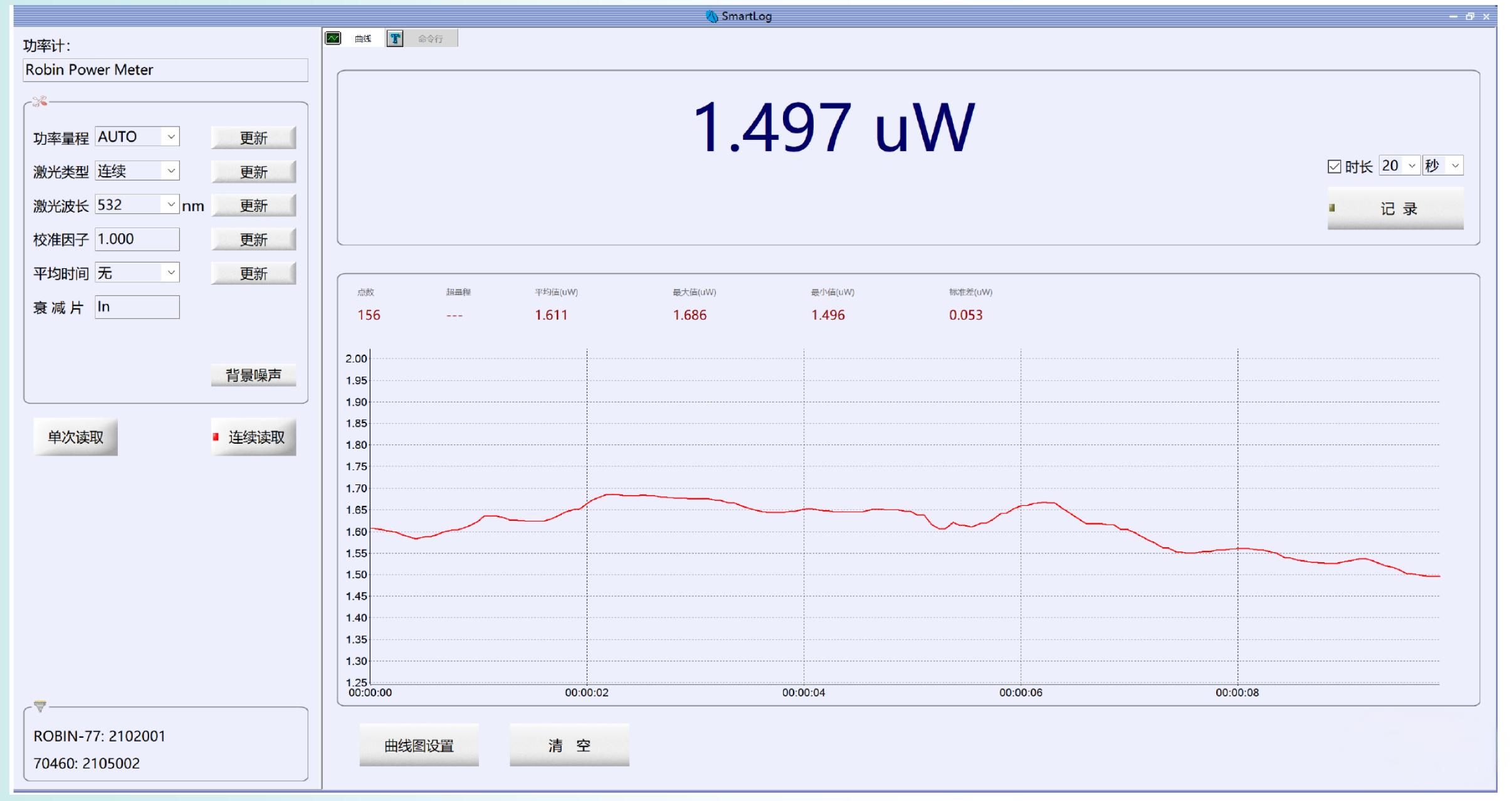This screenshot has height=801, width=1512.
Task: Open the duration value dropdown showing 20
Action: tap(1400, 165)
